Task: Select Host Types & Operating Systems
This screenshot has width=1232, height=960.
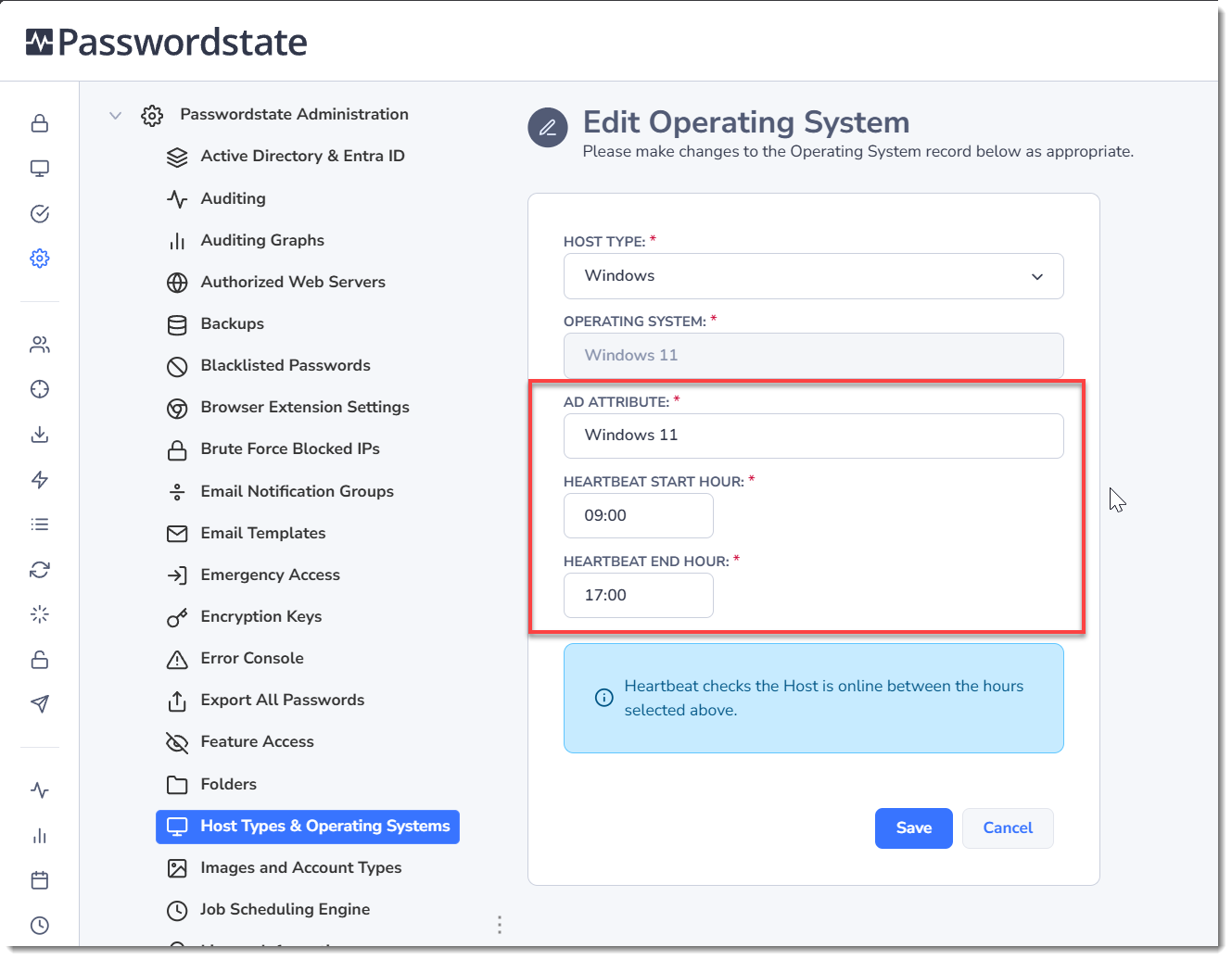Action: 308,827
